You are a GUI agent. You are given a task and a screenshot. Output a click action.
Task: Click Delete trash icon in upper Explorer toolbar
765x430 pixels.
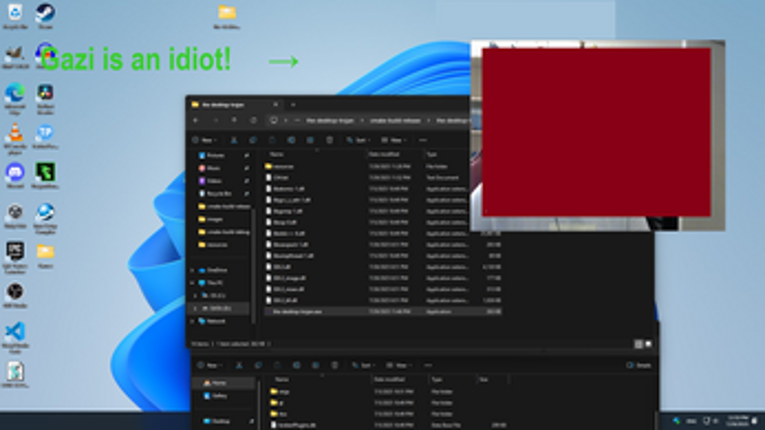330,140
